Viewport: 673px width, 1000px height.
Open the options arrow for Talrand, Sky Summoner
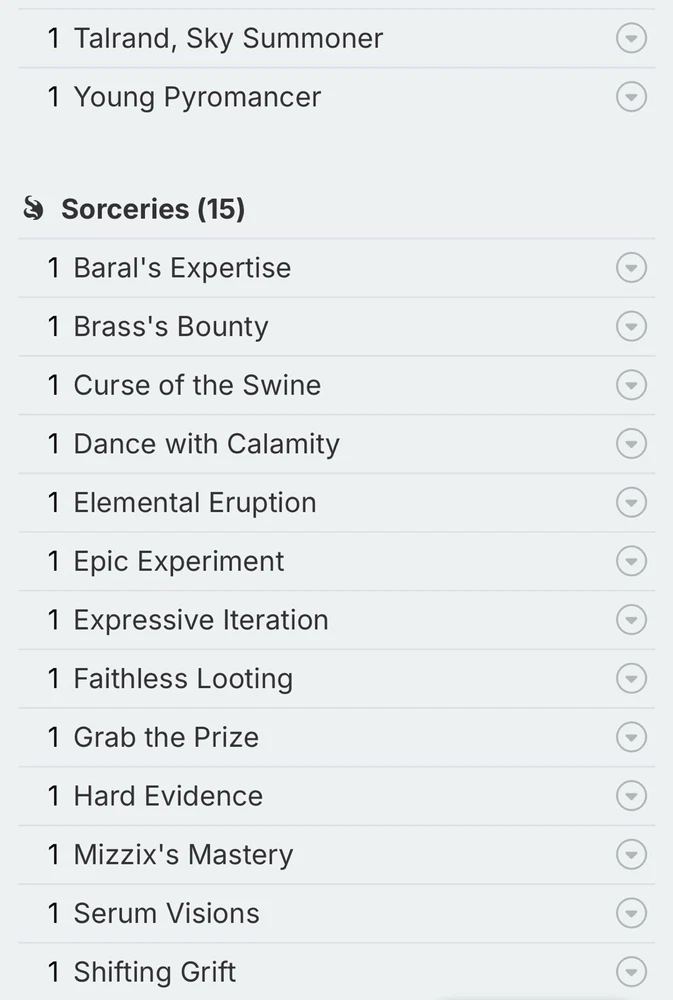pos(631,39)
